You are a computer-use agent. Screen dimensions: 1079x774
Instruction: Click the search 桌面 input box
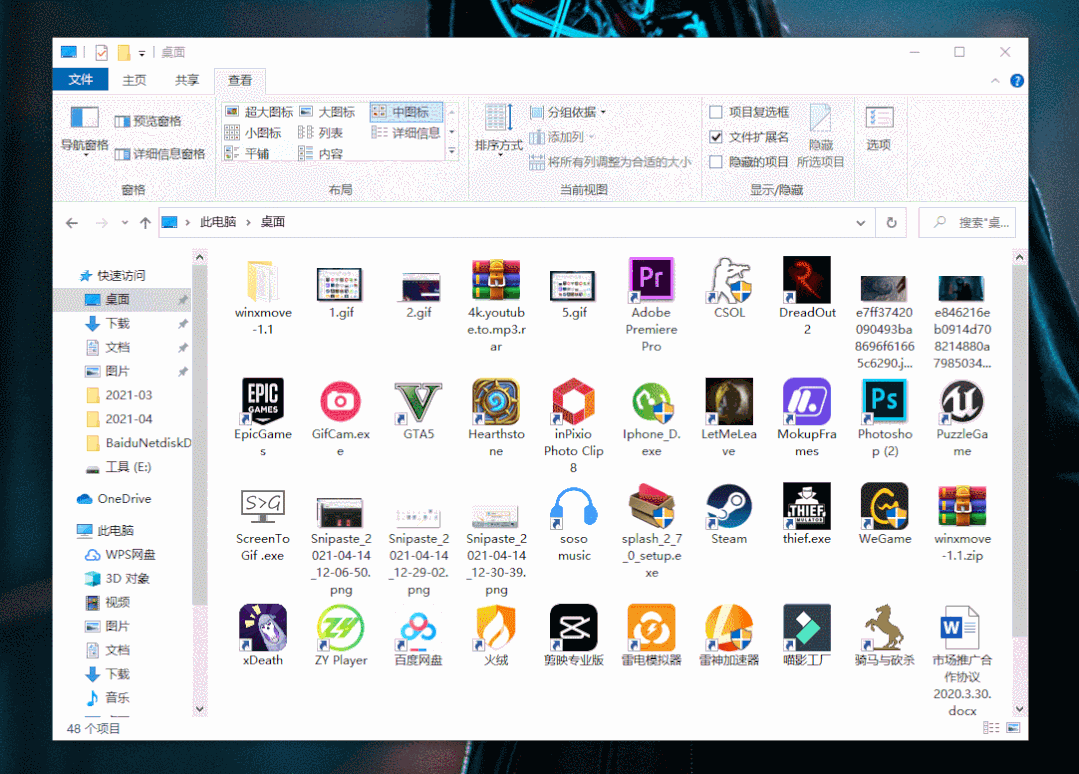968,222
